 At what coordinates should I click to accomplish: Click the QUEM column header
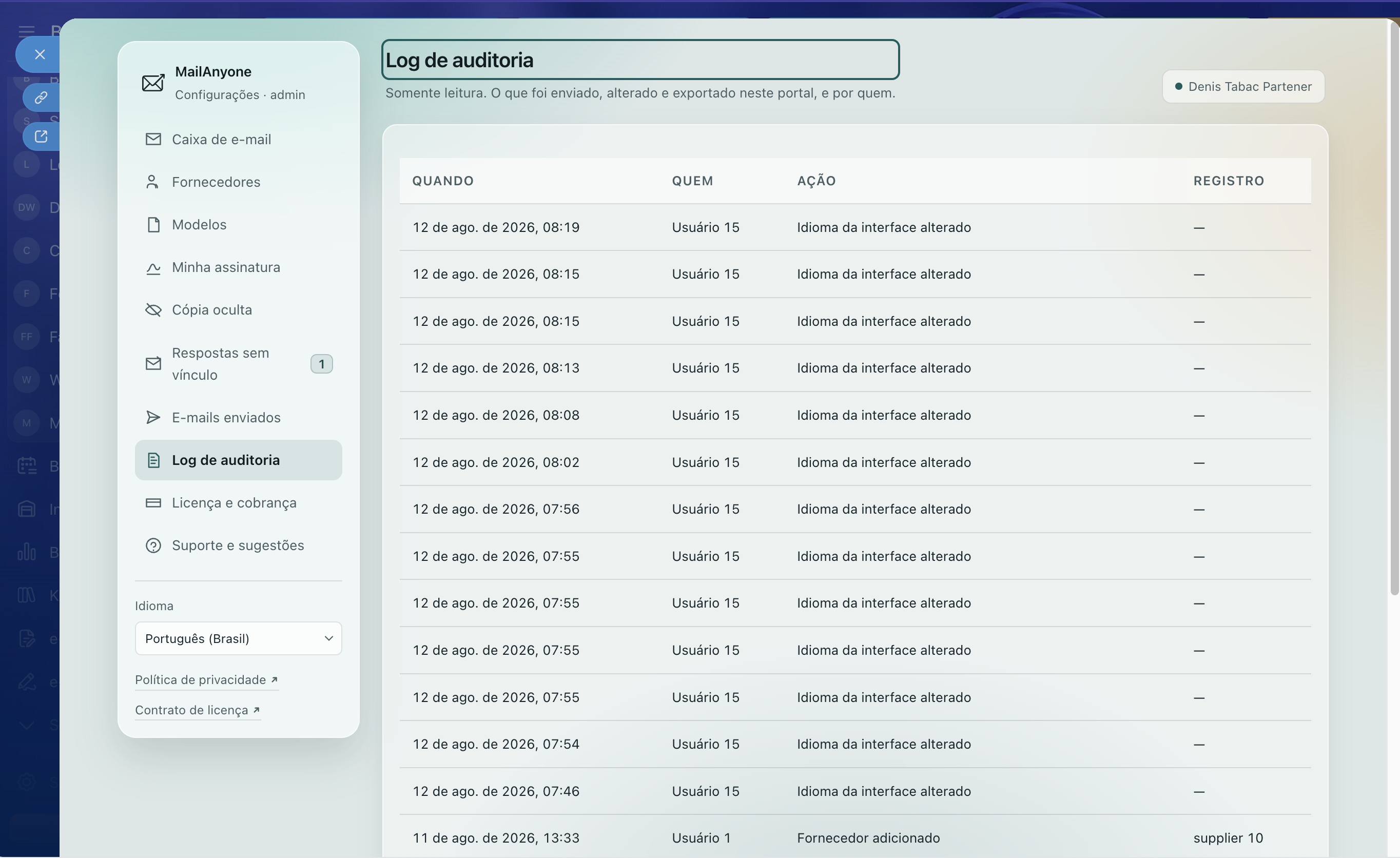click(x=692, y=181)
